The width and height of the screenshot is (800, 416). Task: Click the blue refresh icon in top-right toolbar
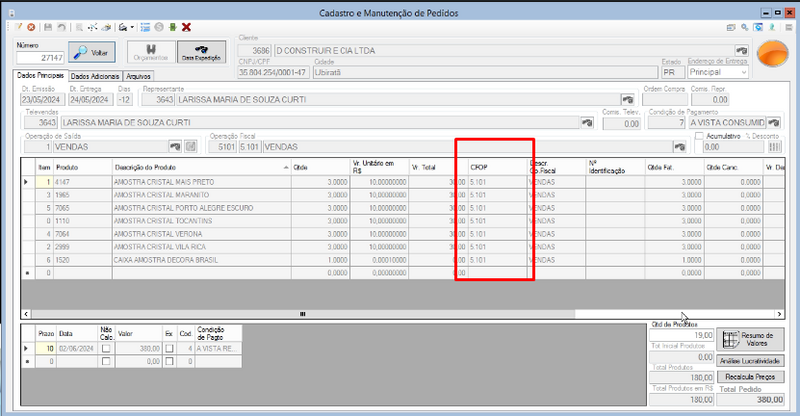click(759, 28)
